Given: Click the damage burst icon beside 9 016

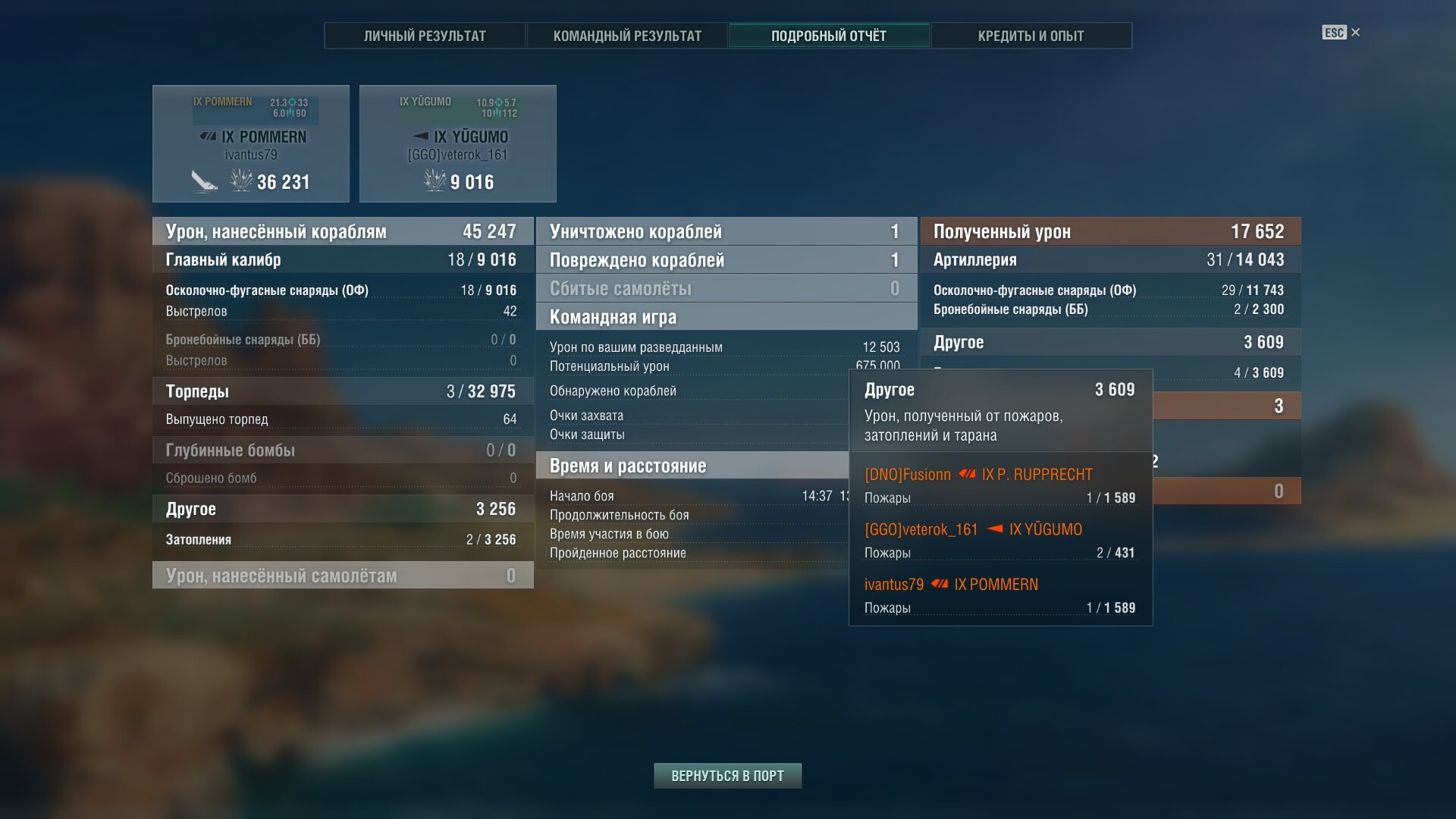Looking at the screenshot, I should tap(435, 180).
